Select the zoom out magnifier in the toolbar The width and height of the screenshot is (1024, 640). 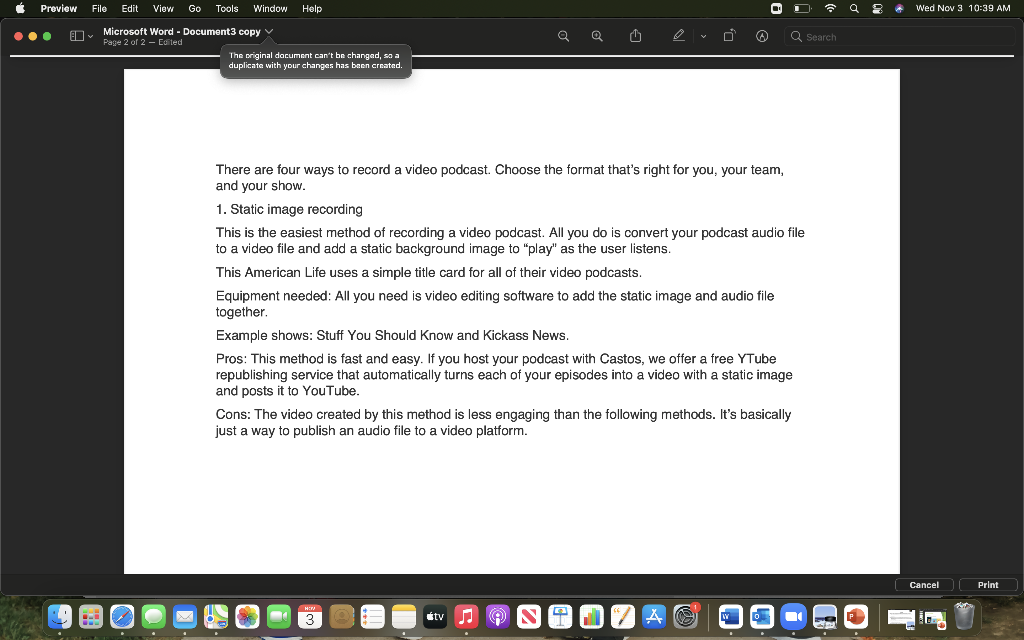pos(563,35)
